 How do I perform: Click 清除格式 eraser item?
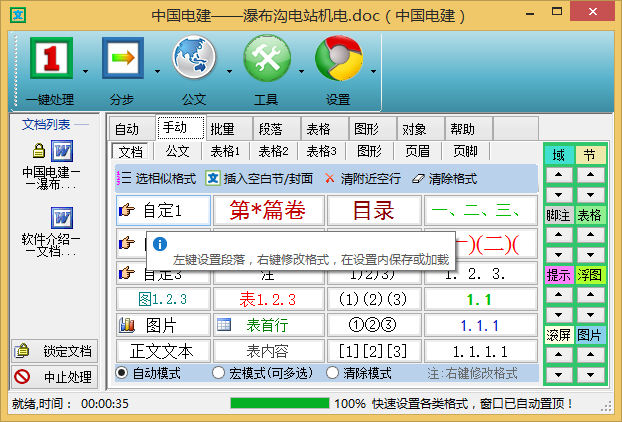click(x=444, y=179)
